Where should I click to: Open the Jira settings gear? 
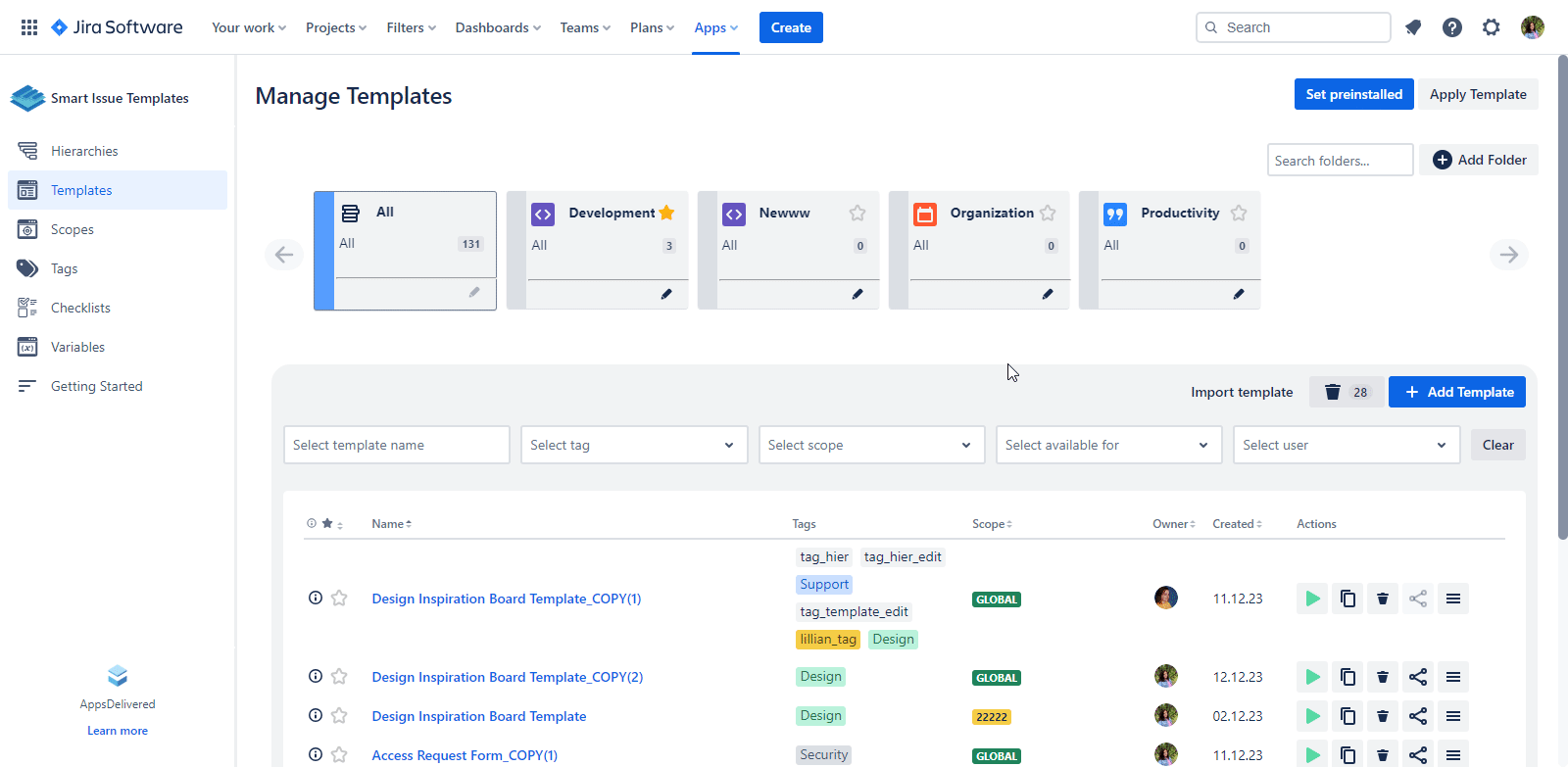pos(1491,27)
